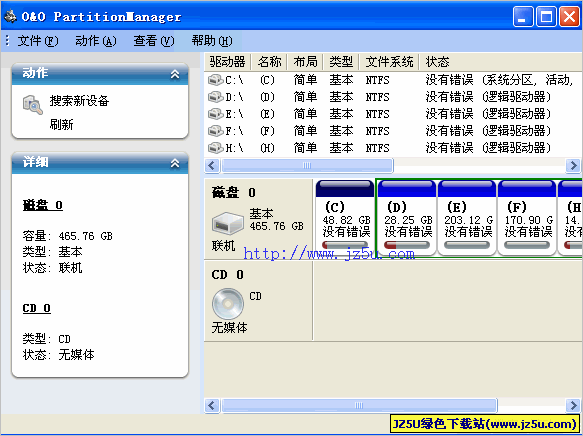This screenshot has width=583, height=436.
Task: Select partition (D) block 28.25 GB
Action: tap(407, 218)
